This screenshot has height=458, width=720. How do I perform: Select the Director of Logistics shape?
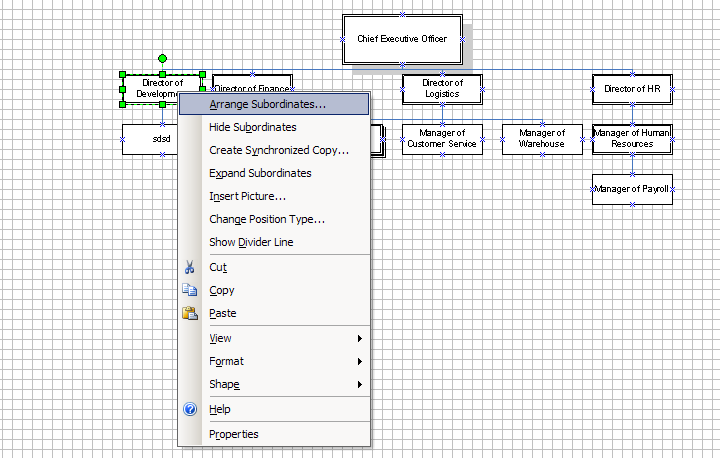point(442,89)
